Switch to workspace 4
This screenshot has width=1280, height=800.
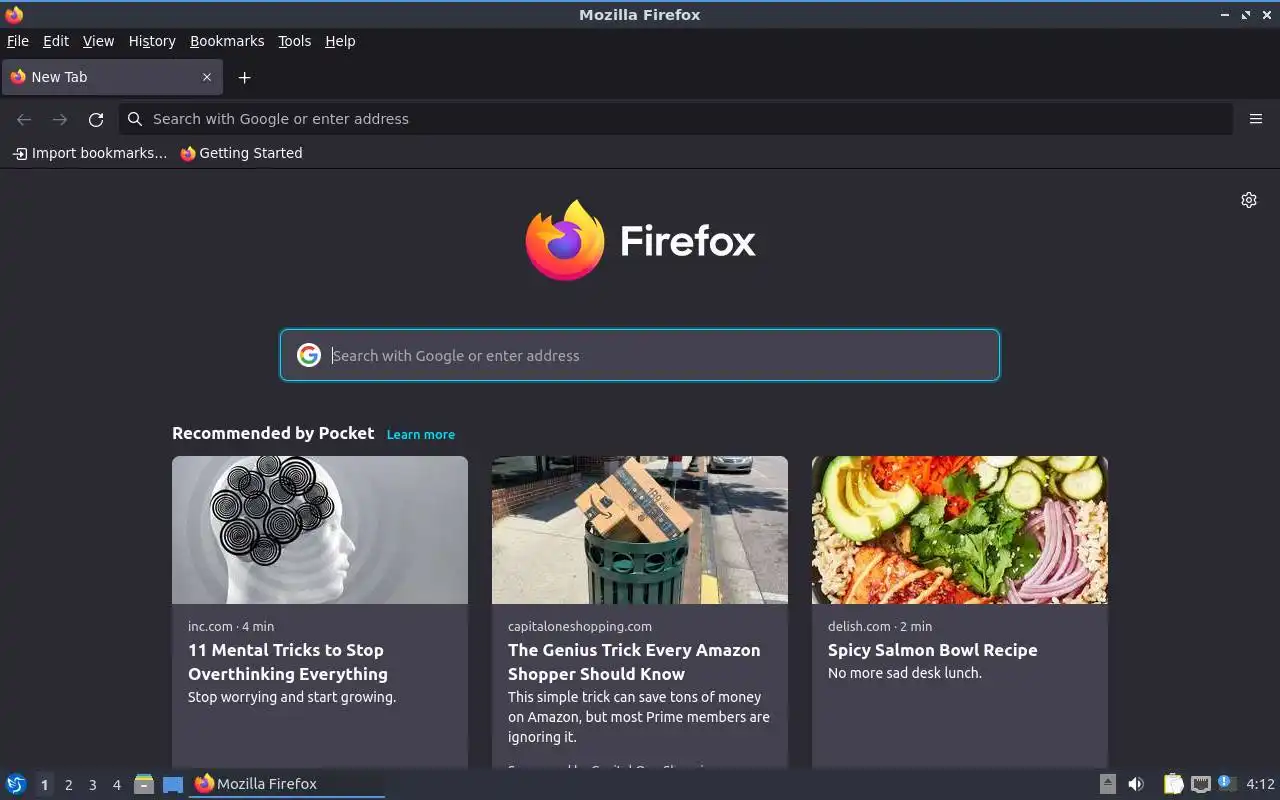point(116,785)
